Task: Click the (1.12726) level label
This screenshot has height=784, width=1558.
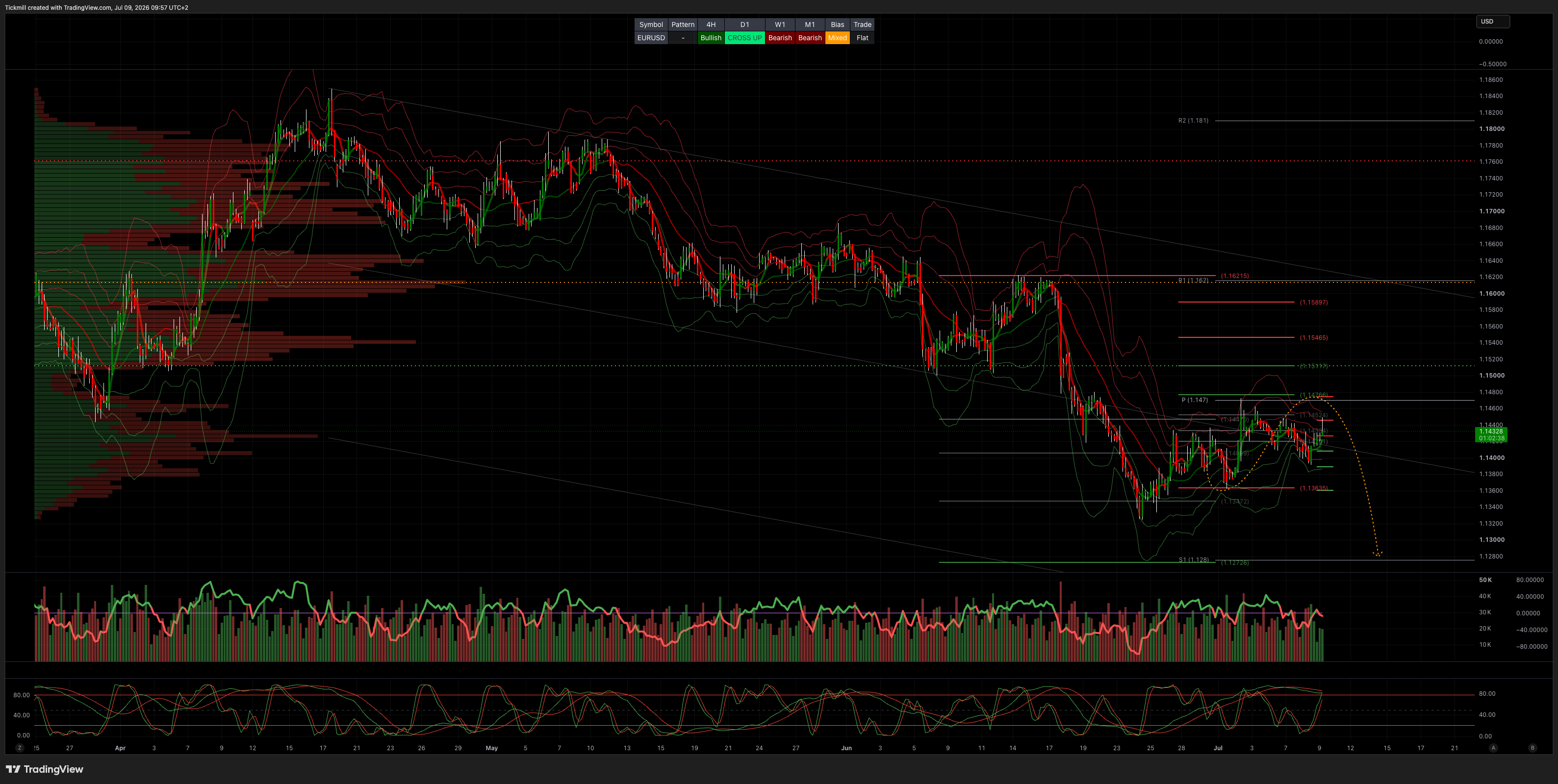Action: tap(1234, 563)
